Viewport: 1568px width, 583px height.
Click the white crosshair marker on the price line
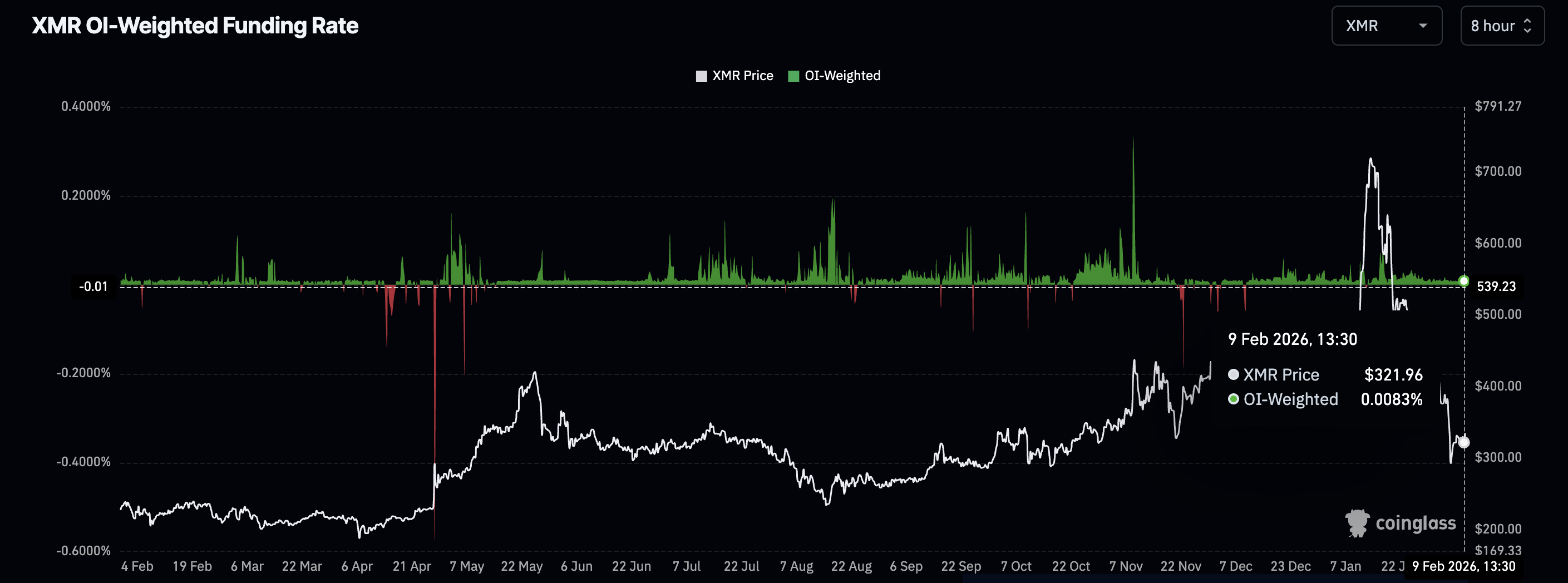tap(1465, 443)
